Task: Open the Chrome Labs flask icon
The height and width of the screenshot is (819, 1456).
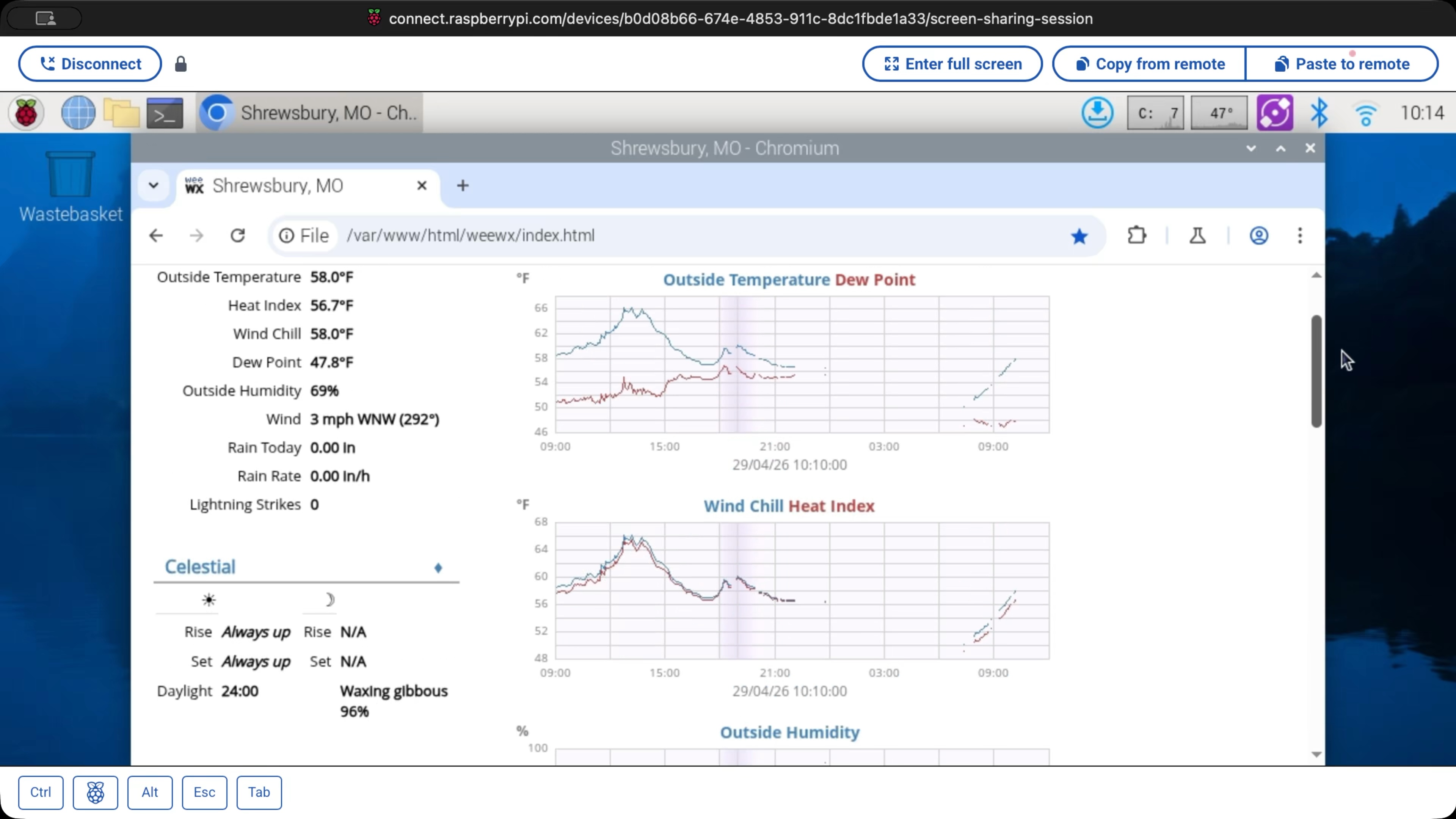Action: click(x=1197, y=235)
